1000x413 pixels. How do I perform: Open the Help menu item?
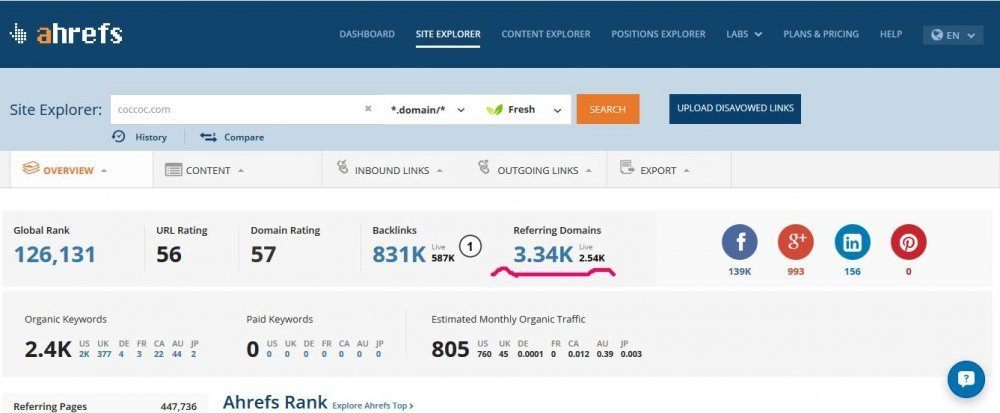[x=891, y=34]
